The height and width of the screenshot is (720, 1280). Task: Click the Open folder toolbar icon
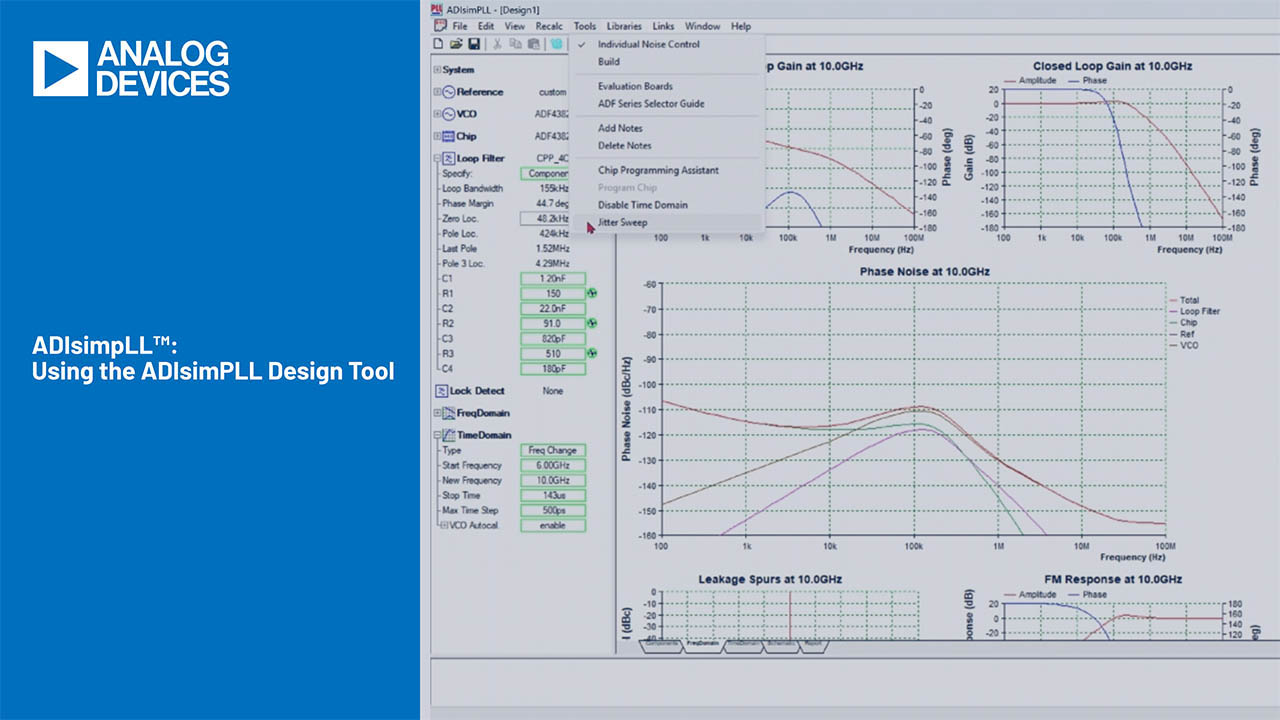pyautogui.click(x=456, y=44)
